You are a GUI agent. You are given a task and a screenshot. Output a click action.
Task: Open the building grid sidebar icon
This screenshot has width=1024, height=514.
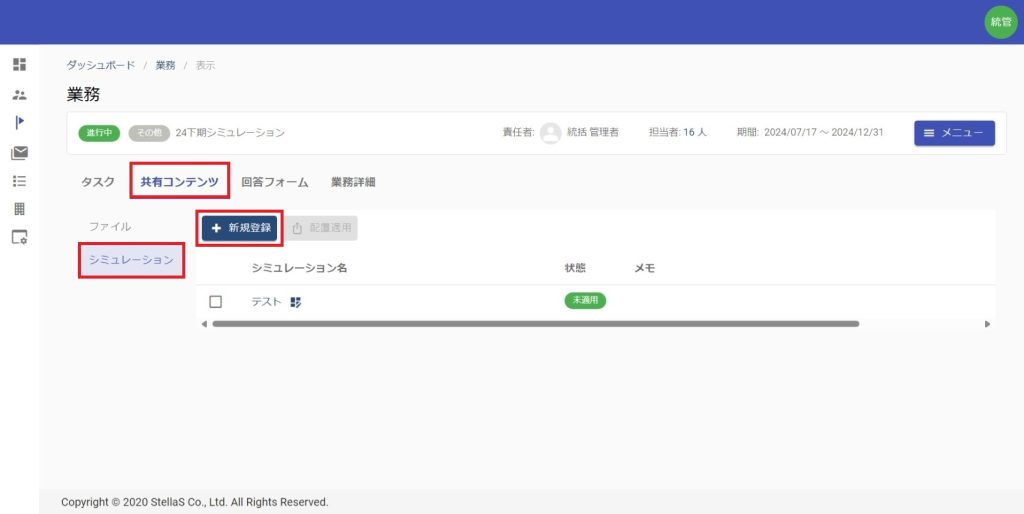tap(19, 209)
